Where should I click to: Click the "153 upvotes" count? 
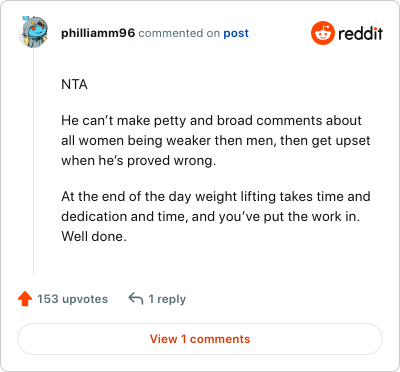pos(72,299)
